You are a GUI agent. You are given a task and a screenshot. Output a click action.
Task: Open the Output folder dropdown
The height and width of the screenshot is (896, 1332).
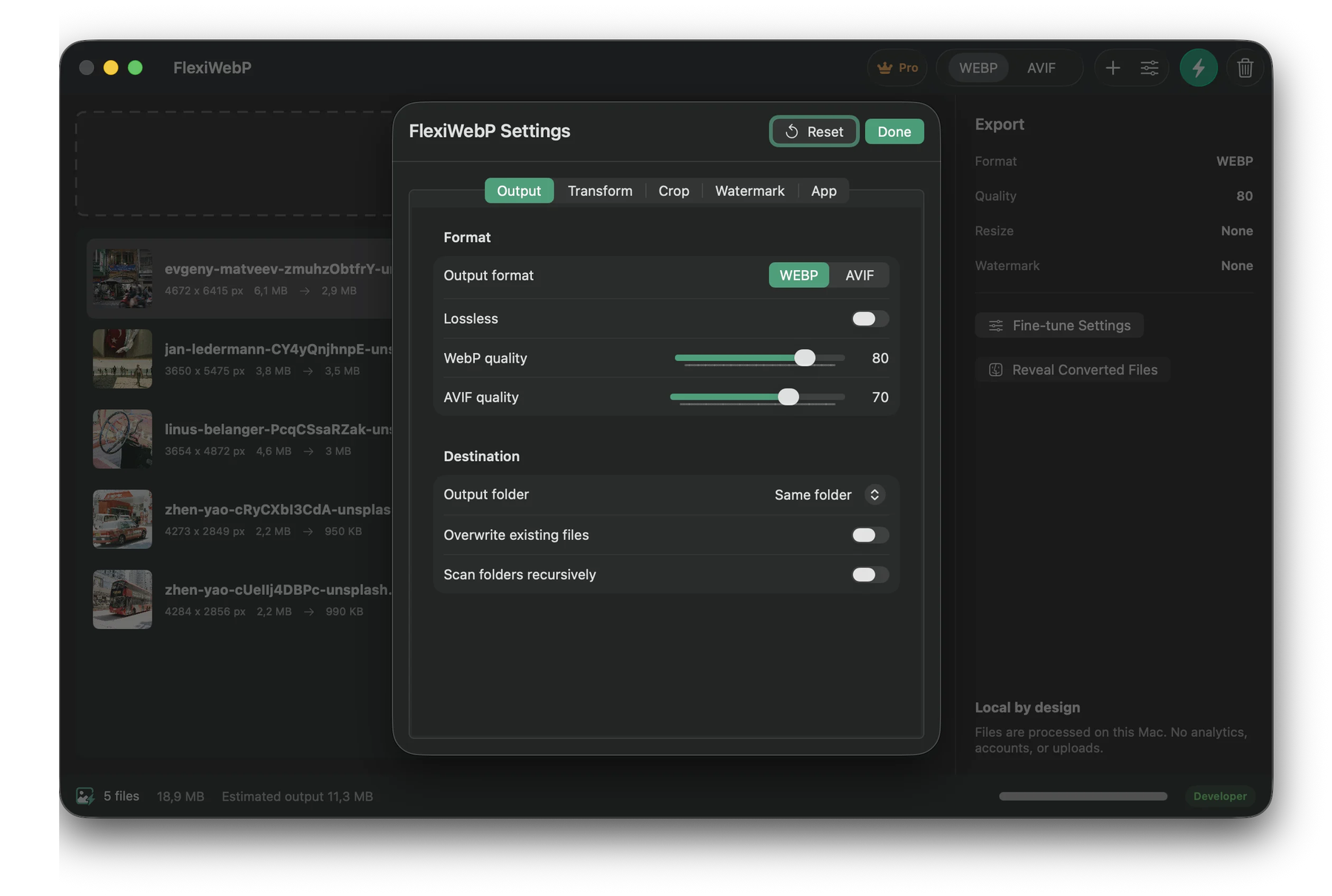(x=829, y=495)
